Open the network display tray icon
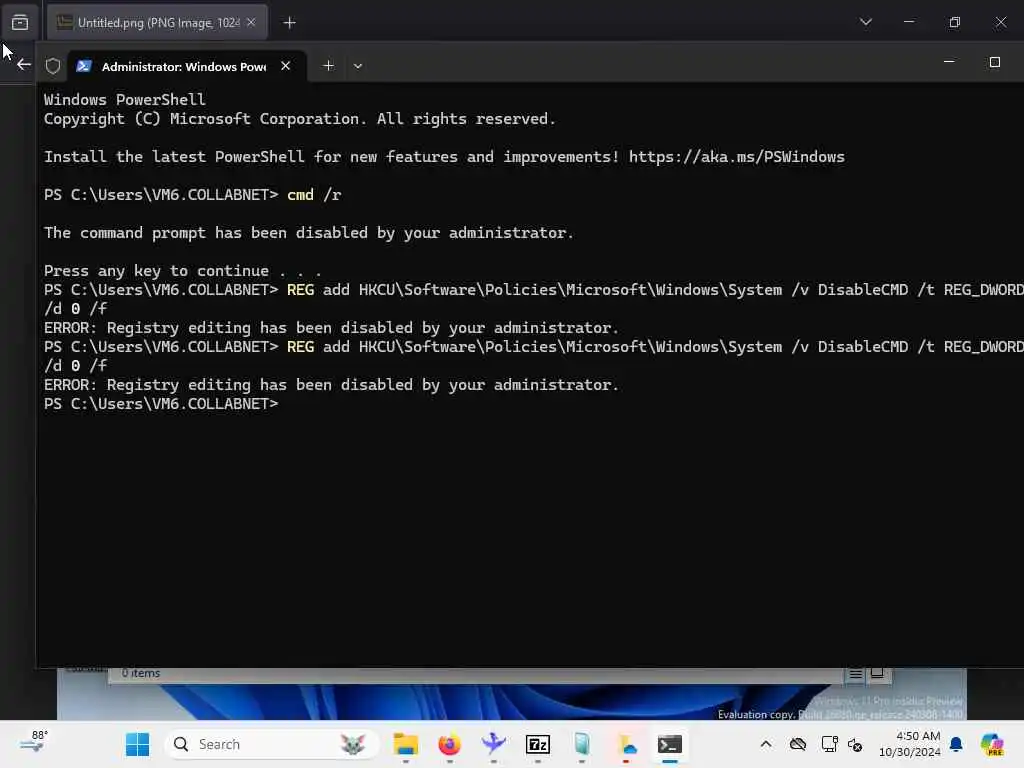The height and width of the screenshot is (768, 1024). tap(829, 744)
